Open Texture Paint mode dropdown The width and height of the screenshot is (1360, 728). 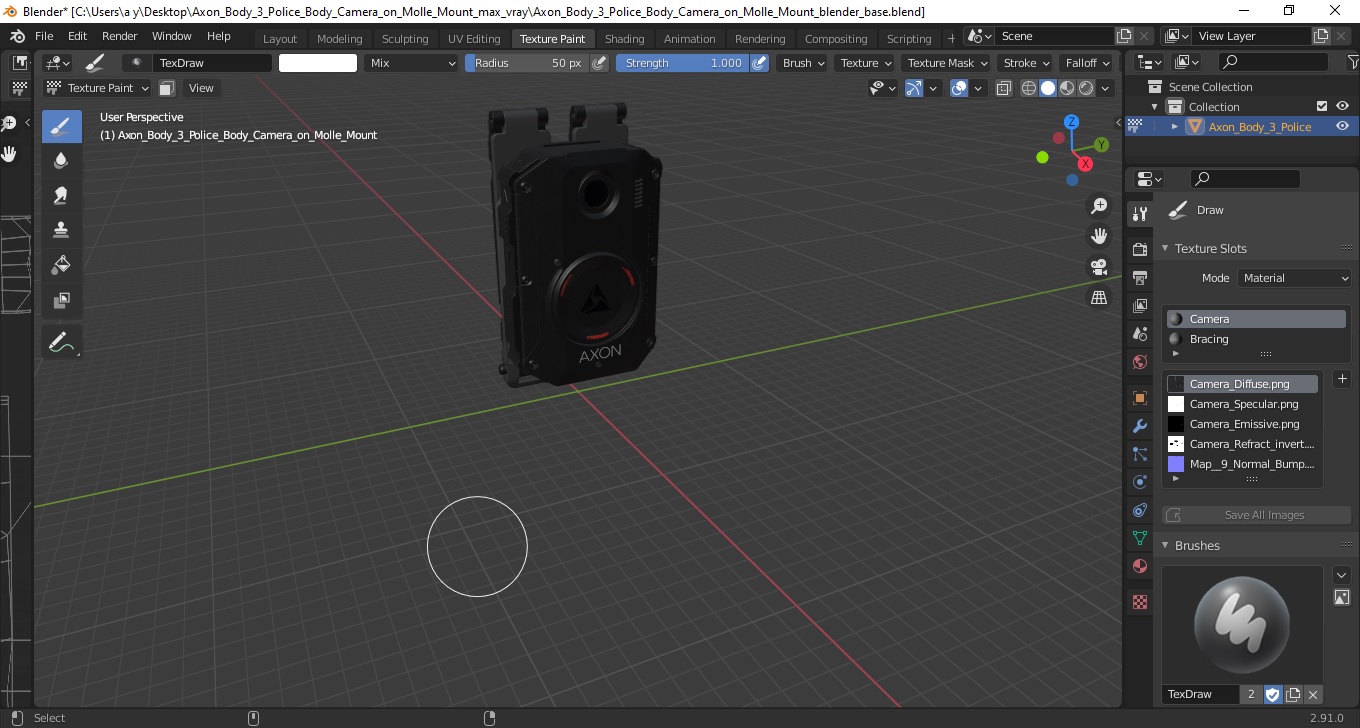point(99,88)
